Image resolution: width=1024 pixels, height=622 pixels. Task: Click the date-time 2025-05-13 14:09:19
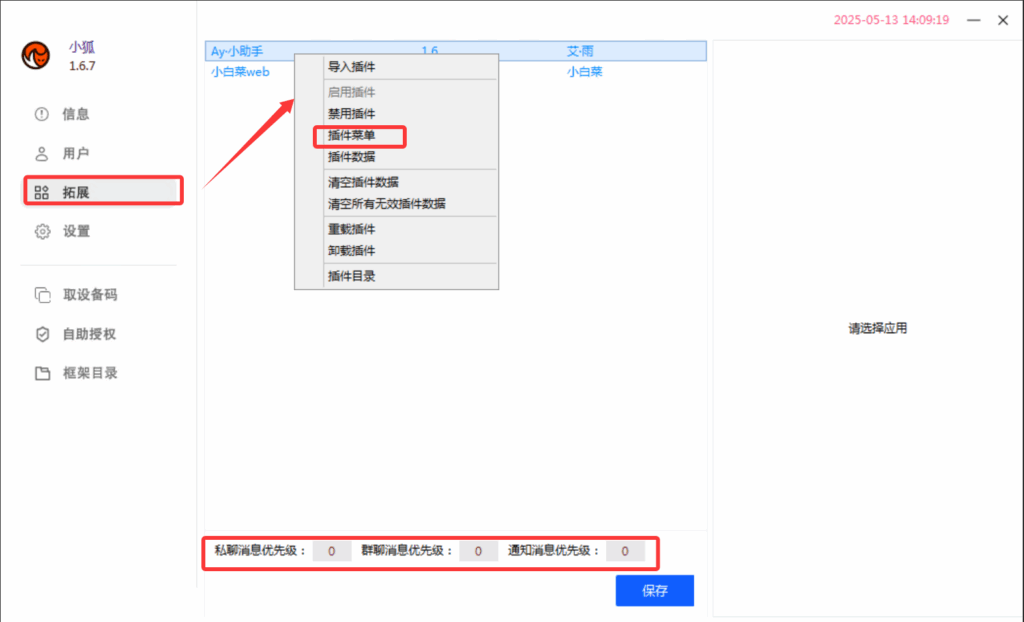(x=891, y=20)
